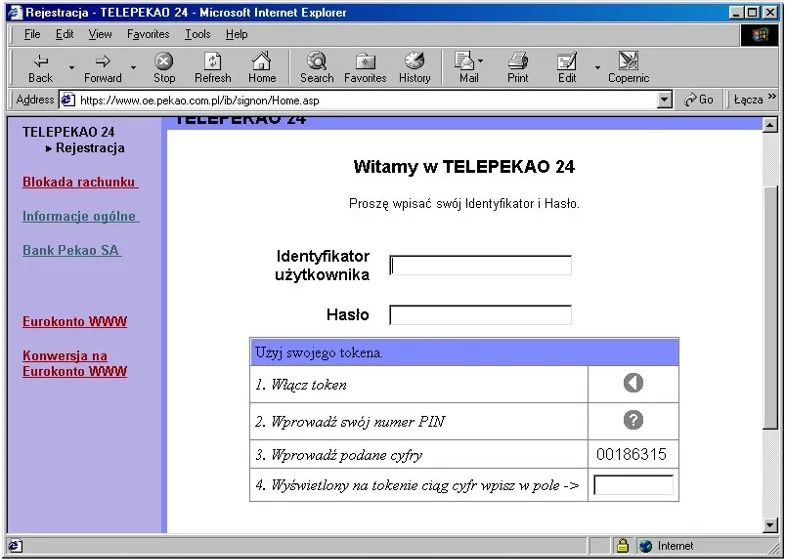Screen dimensions: 786x559
Task: Focus the Hasło password field
Action: tap(480, 315)
